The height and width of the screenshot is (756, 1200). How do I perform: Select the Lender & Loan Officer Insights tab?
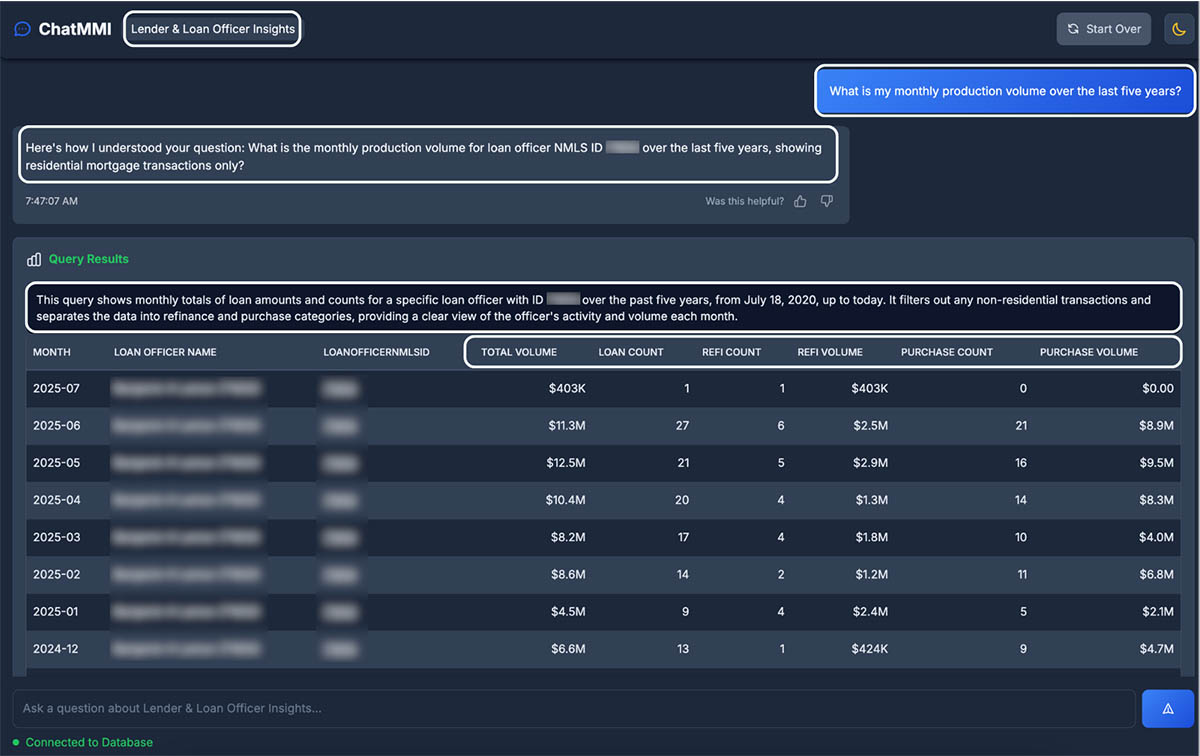pyautogui.click(x=213, y=29)
